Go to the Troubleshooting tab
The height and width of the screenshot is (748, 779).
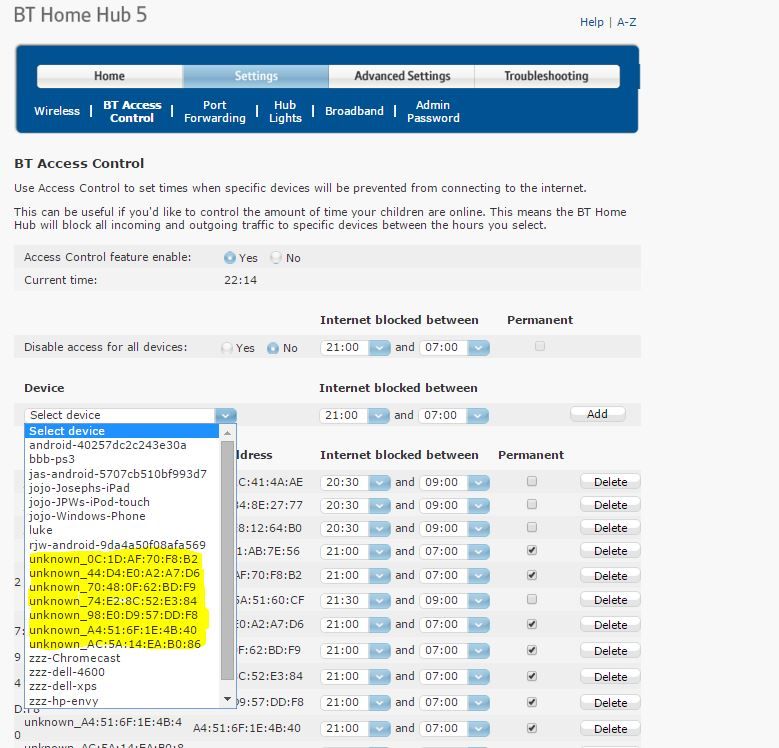point(546,76)
